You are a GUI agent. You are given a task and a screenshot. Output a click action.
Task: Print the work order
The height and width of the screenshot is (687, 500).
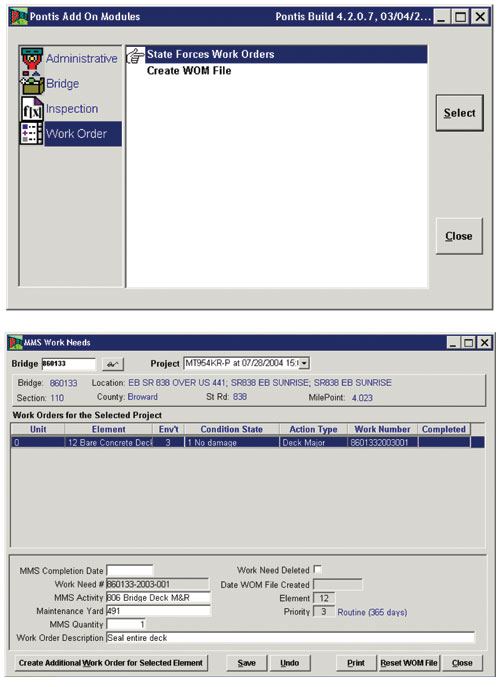pyautogui.click(x=356, y=663)
